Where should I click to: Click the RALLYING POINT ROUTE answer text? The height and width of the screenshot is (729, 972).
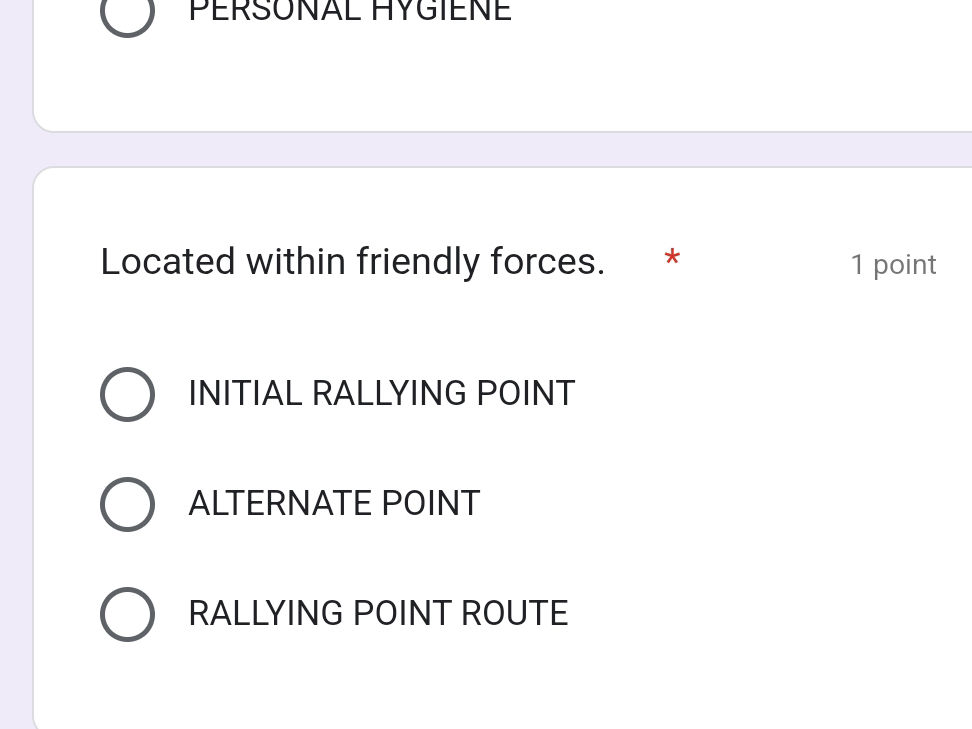(x=378, y=614)
